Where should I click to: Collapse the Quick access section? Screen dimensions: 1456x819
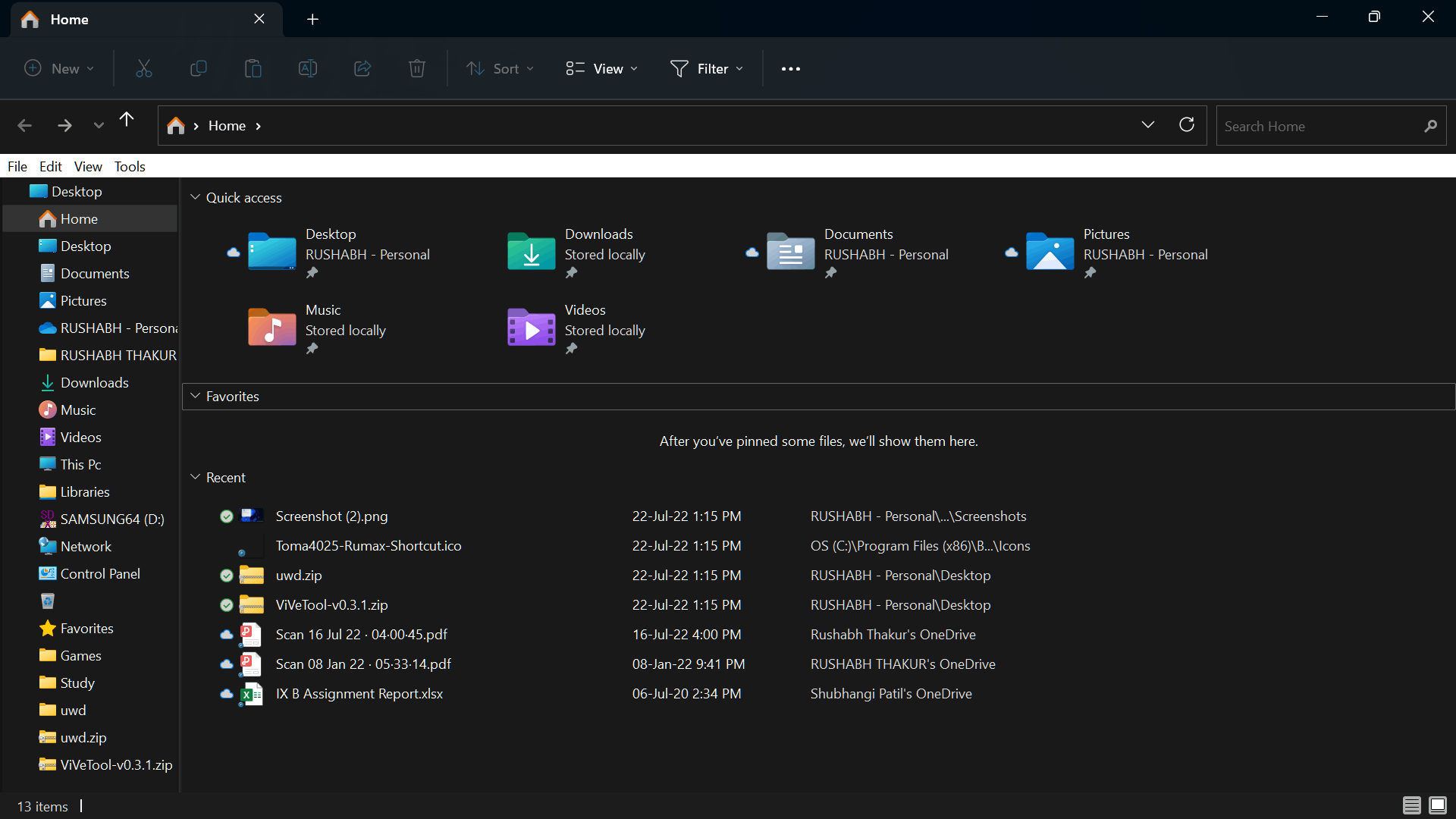(196, 197)
